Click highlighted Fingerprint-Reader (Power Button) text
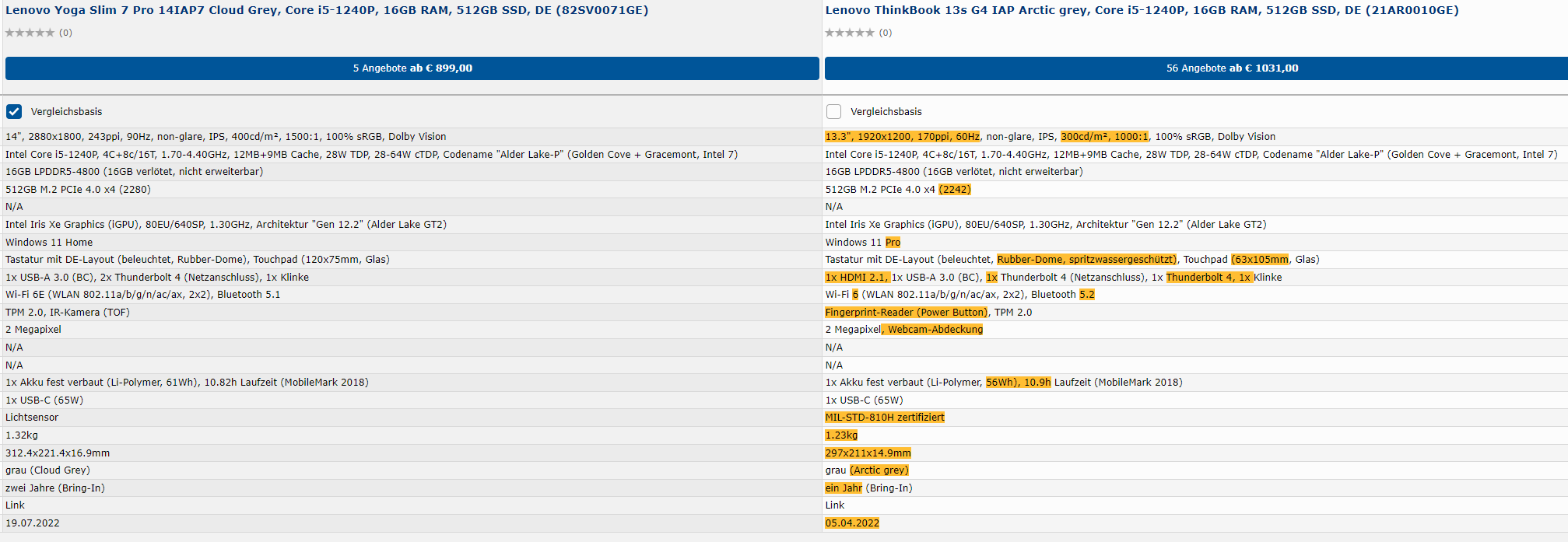1568x542 pixels. pyautogui.click(x=906, y=313)
